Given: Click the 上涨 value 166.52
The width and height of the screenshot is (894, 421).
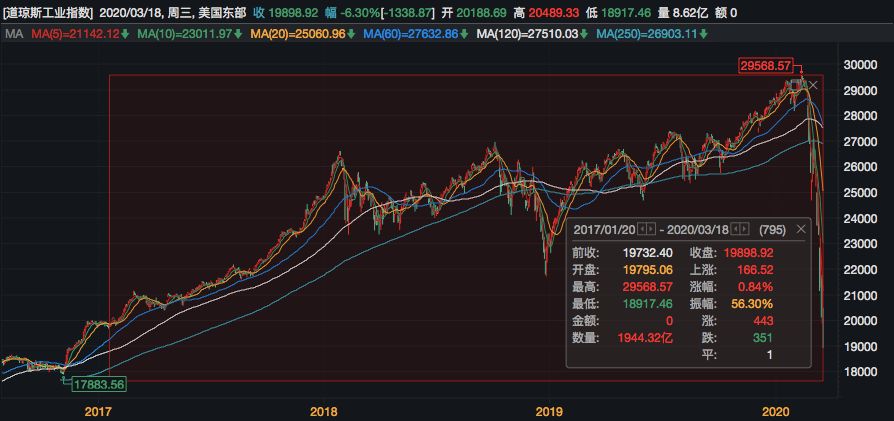Looking at the screenshot, I should click(x=754, y=270).
